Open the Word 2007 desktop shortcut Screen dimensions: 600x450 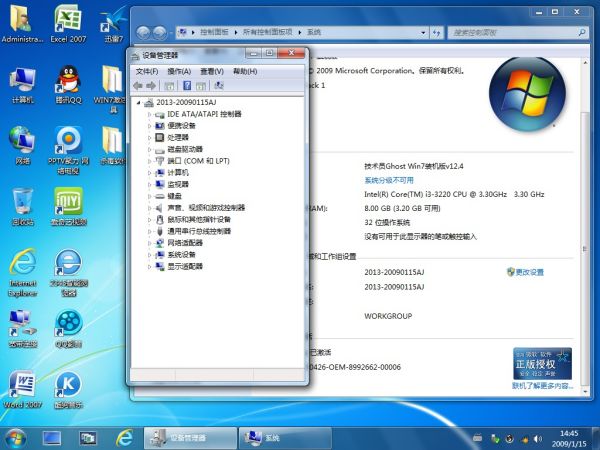pos(22,386)
